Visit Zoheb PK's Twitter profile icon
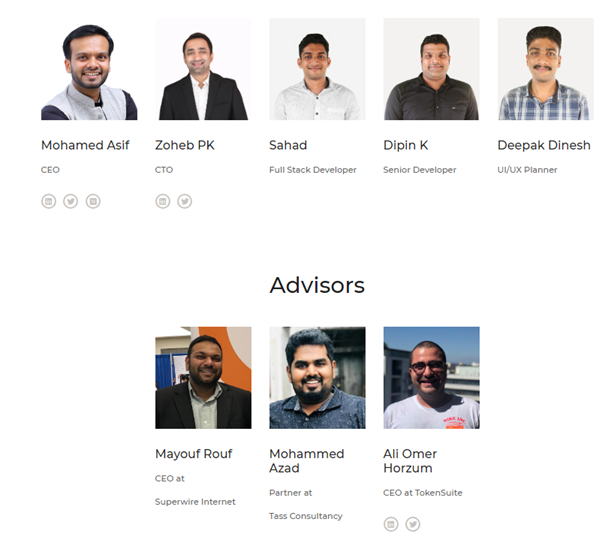This screenshot has height=558, width=605. [x=185, y=201]
